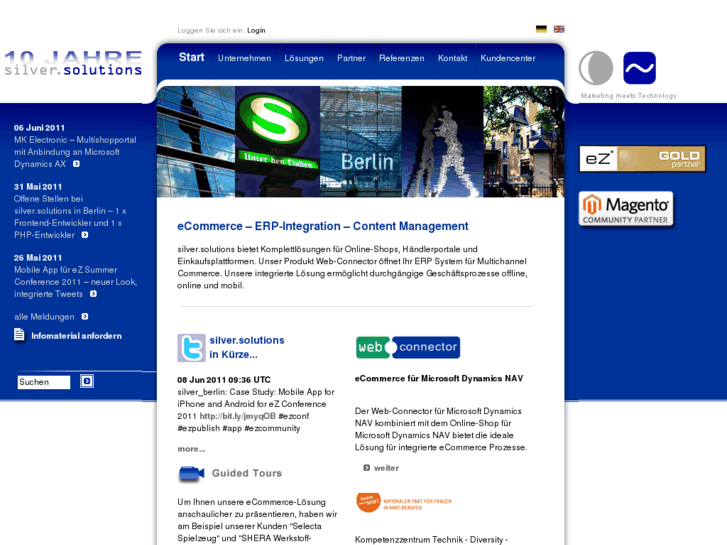Click the Marketing meets Technology tagline
The height and width of the screenshot is (545, 727).
click(x=628, y=96)
